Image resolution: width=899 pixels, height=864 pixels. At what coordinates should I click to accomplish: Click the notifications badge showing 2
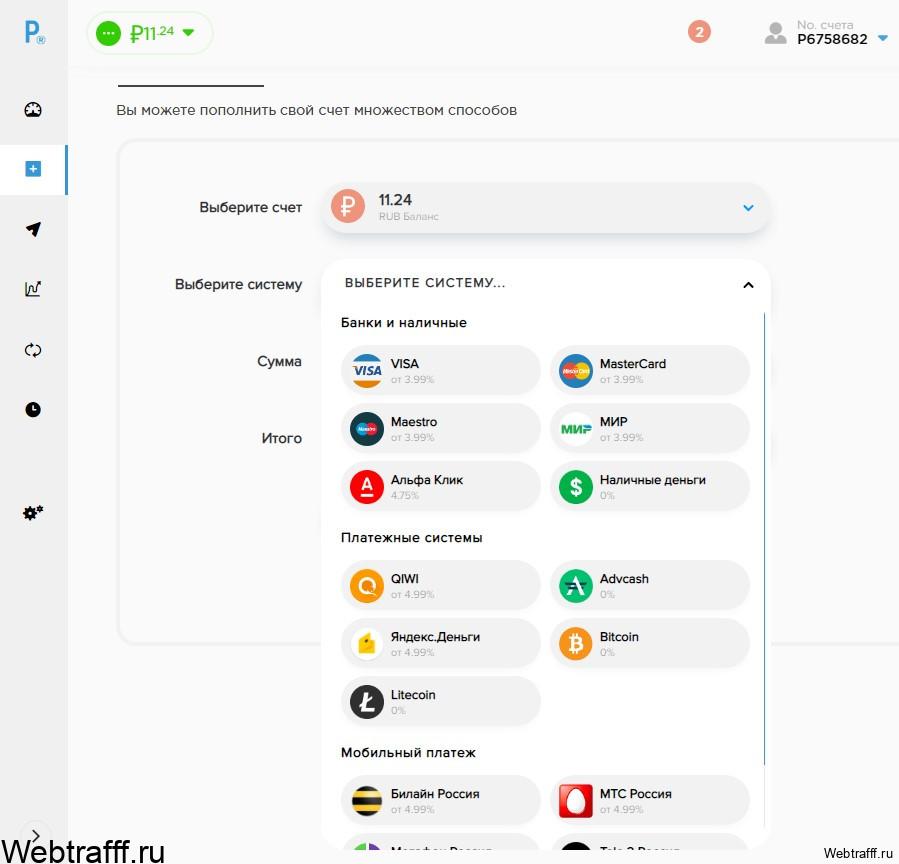click(699, 32)
